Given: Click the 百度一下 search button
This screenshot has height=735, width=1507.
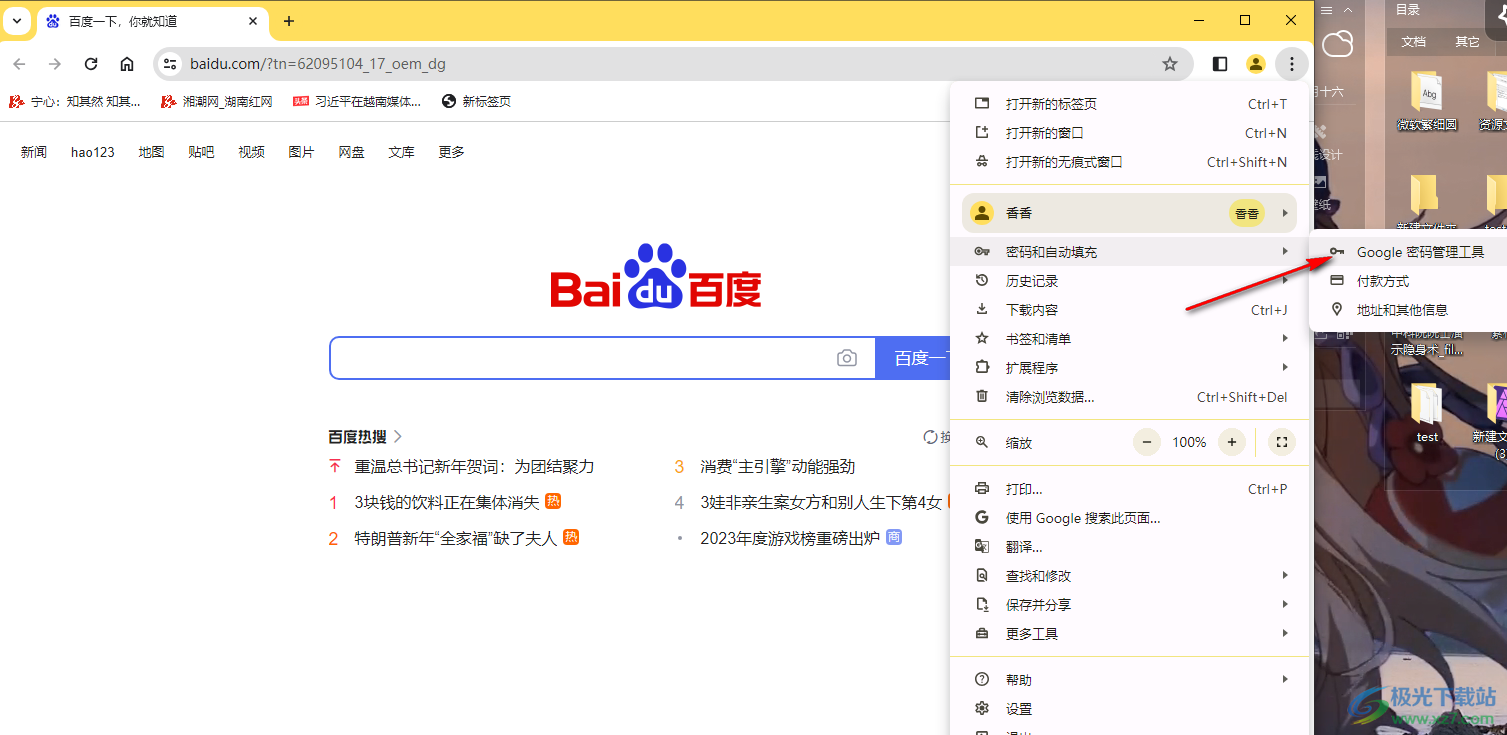Looking at the screenshot, I should tap(913, 358).
